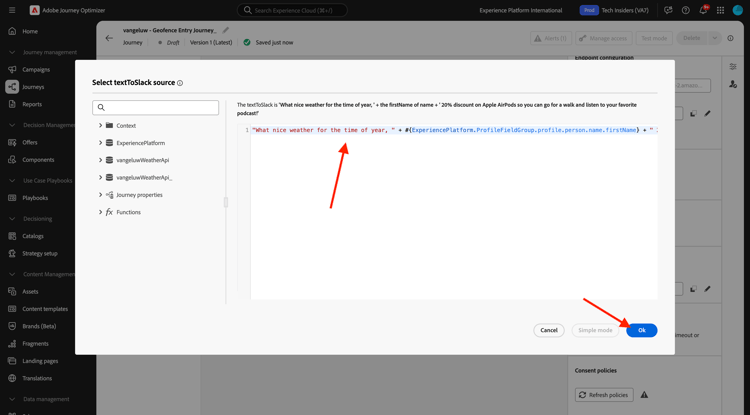Image resolution: width=750 pixels, height=415 pixels.
Task: Open the dropdown arrow next to Delete
Action: (x=715, y=38)
